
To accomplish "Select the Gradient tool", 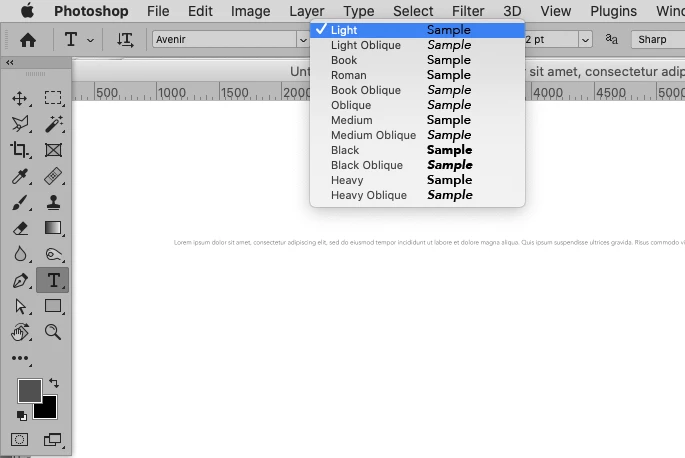I will point(53,228).
